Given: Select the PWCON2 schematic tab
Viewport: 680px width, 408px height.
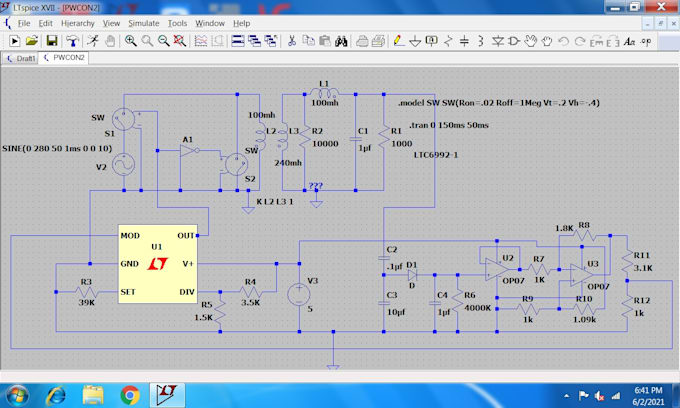Looking at the screenshot, I should coord(64,58).
